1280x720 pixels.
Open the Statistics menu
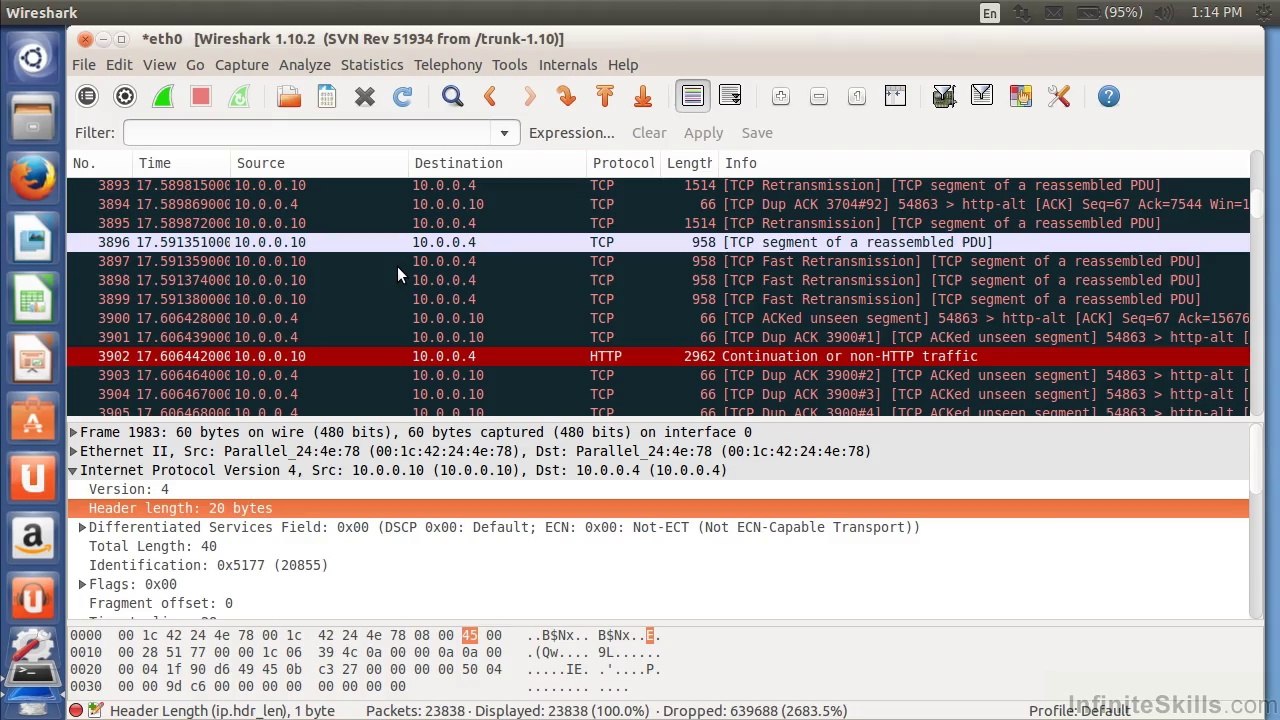pos(372,65)
